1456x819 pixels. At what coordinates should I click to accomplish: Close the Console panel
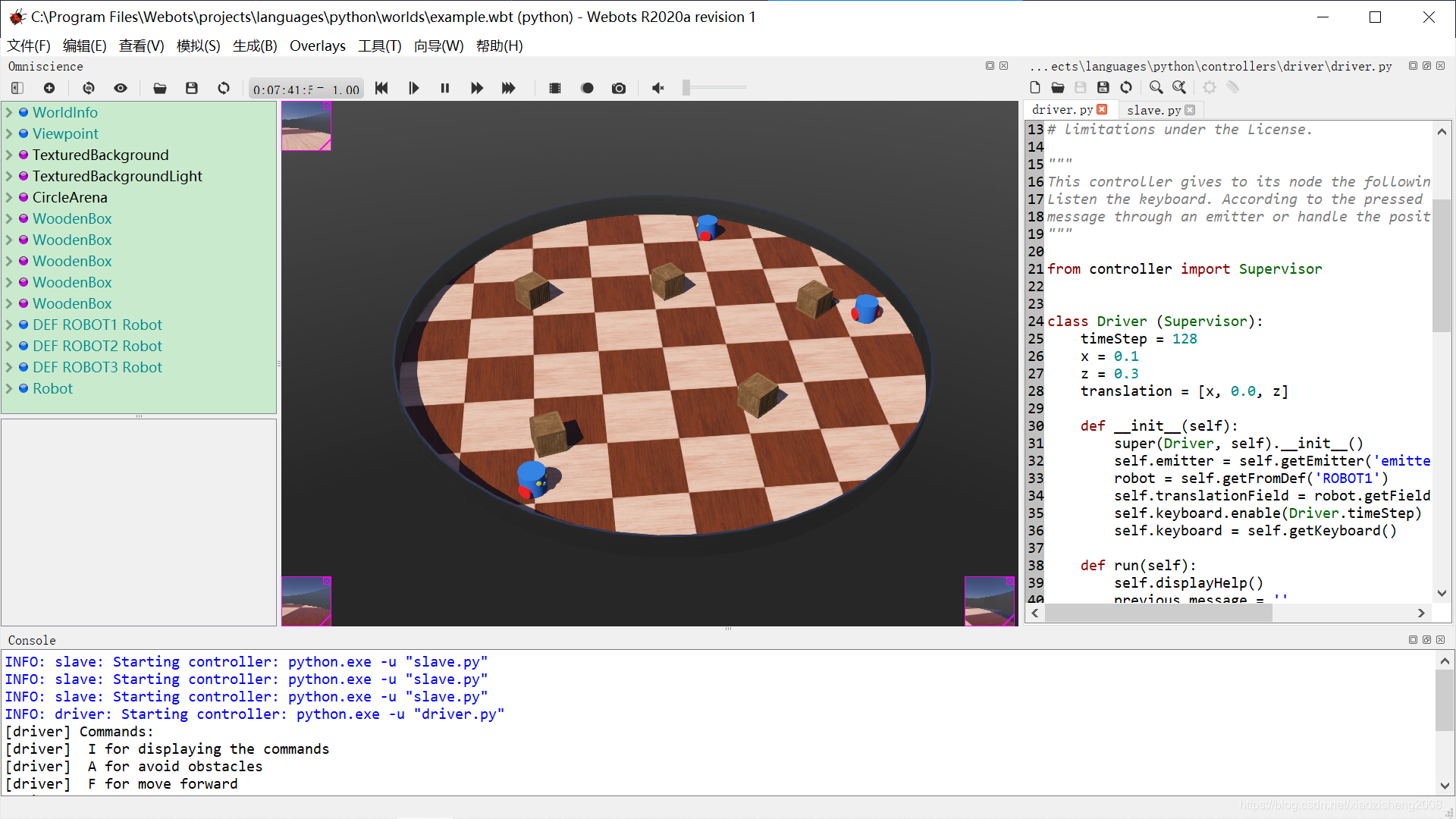tap(1440, 640)
